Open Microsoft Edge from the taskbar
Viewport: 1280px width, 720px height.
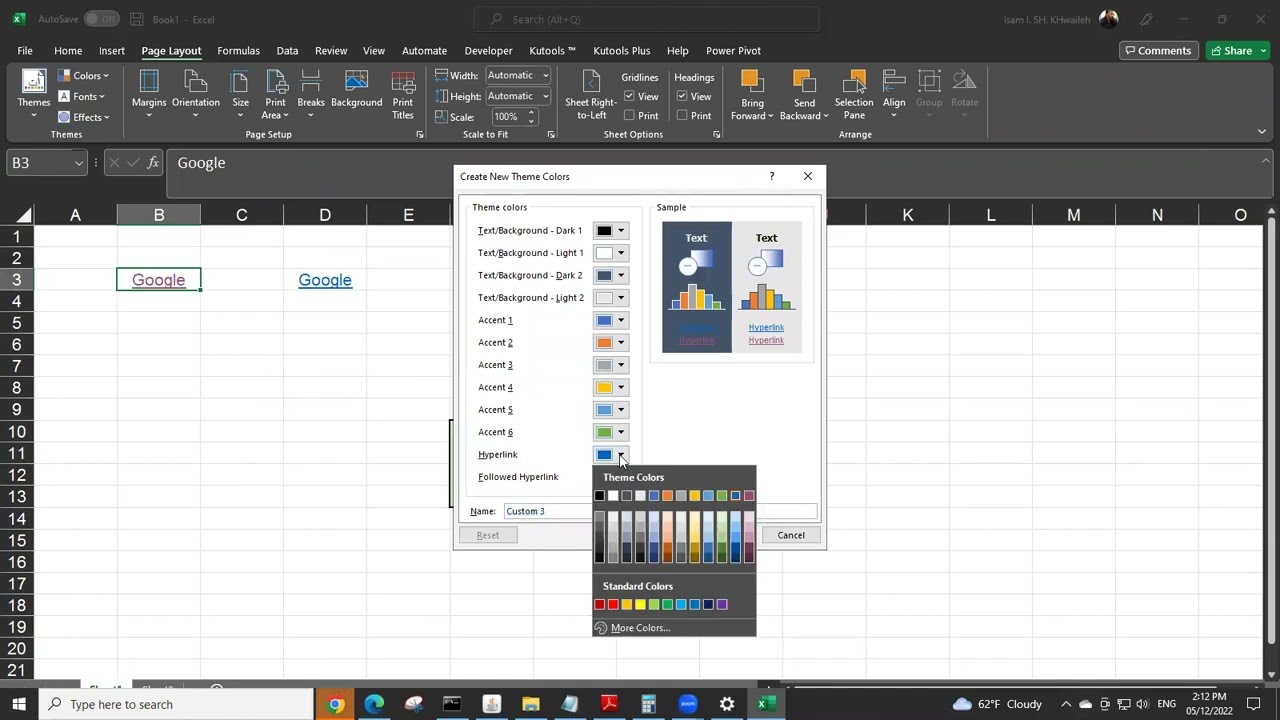point(374,704)
